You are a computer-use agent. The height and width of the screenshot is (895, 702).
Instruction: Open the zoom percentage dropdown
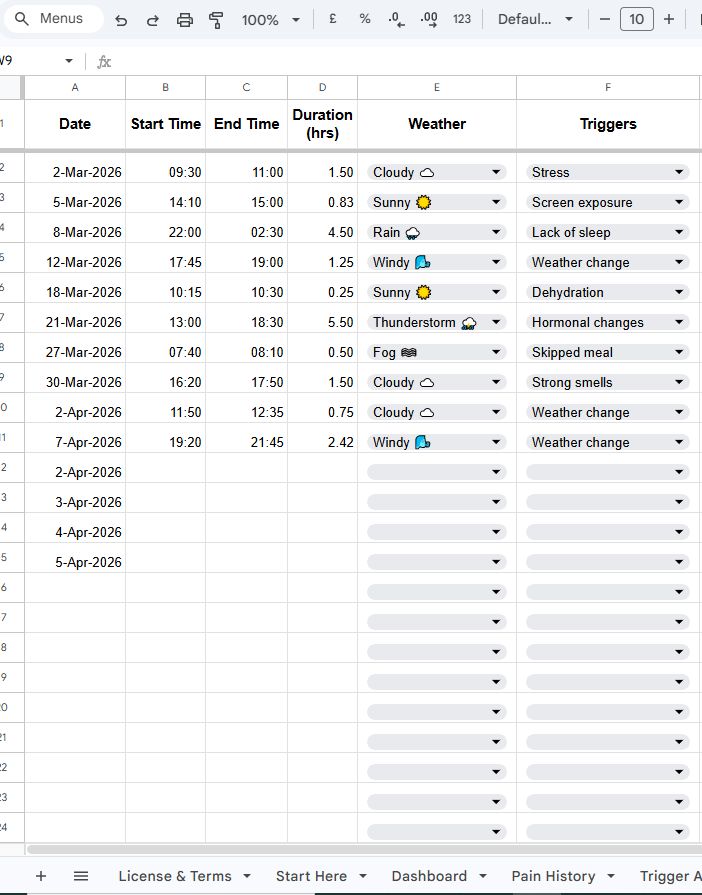(x=268, y=18)
